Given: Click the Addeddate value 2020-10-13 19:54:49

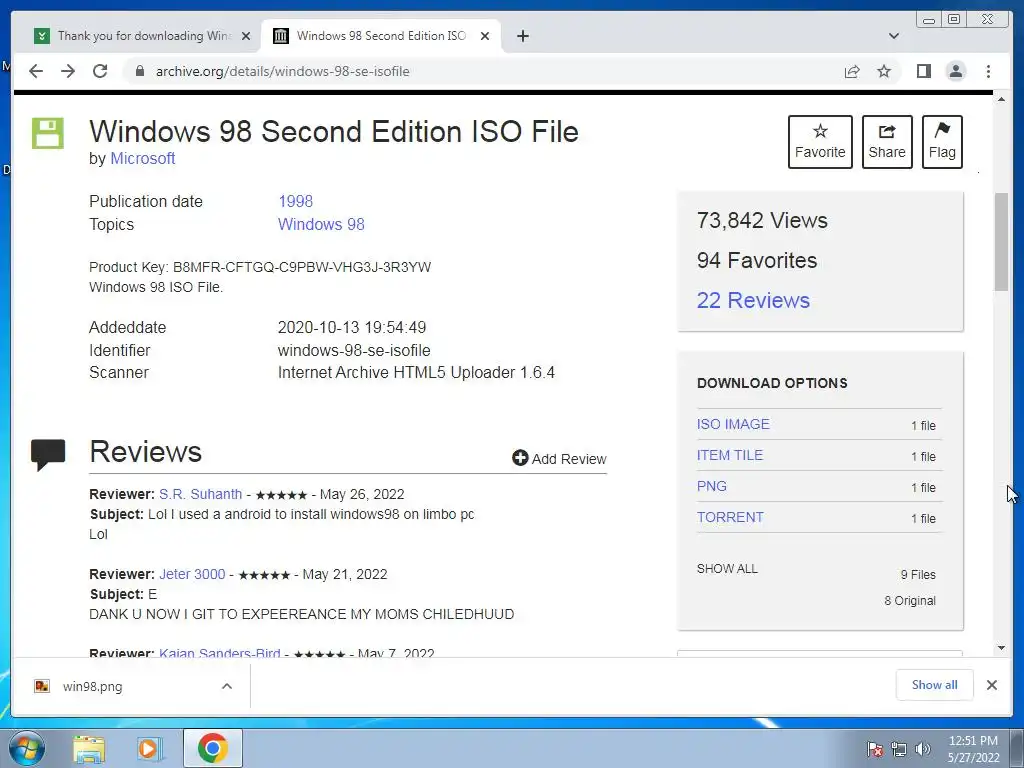Looking at the screenshot, I should (352, 327).
